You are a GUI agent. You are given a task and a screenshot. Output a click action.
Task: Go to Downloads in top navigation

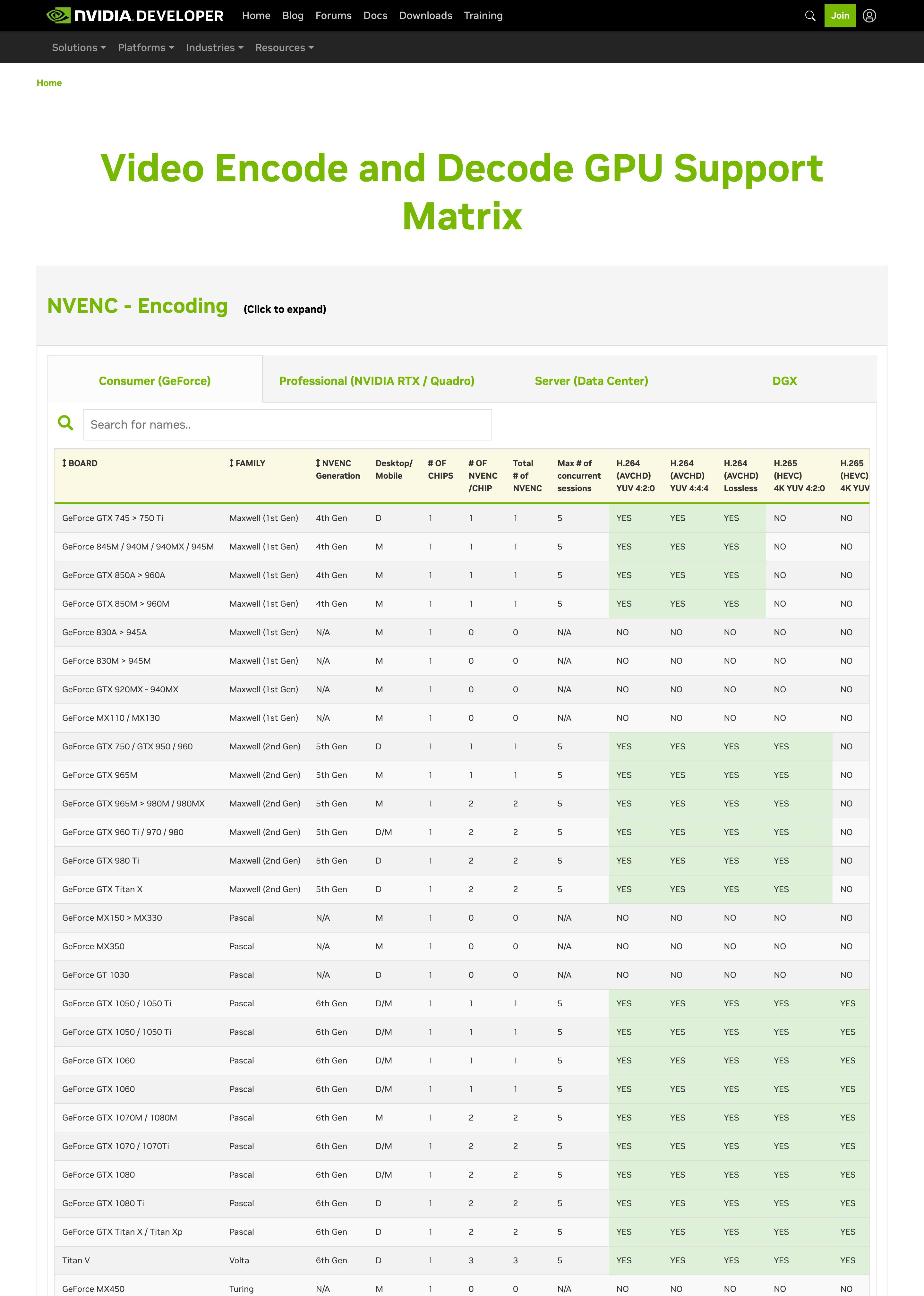coord(425,16)
